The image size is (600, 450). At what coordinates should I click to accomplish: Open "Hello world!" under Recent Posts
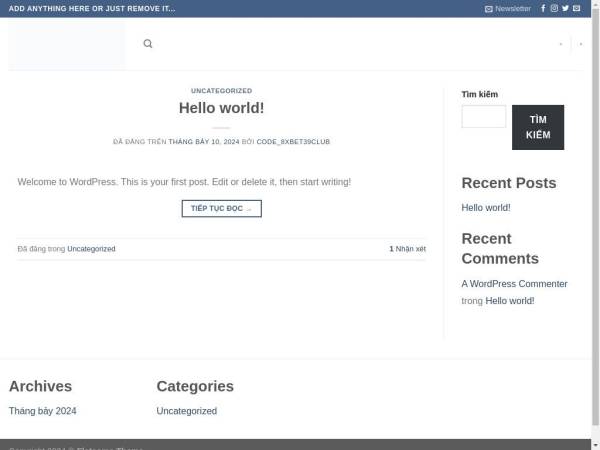click(486, 208)
